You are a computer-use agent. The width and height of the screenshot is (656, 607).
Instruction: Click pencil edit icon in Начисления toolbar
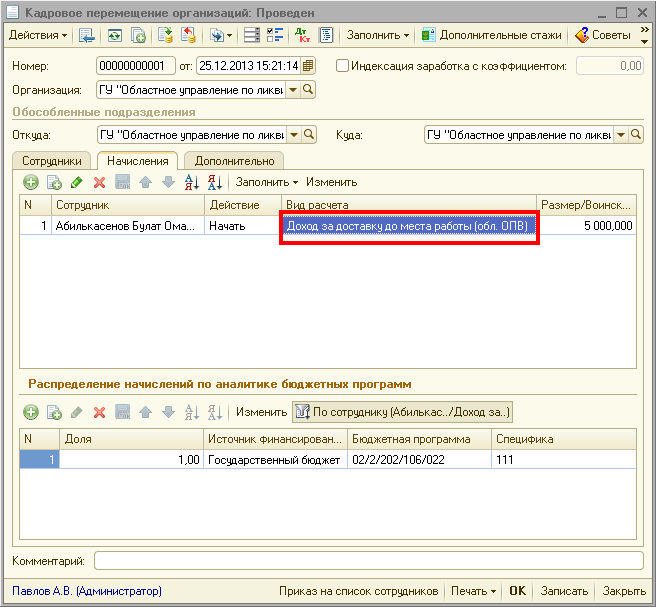tap(76, 182)
